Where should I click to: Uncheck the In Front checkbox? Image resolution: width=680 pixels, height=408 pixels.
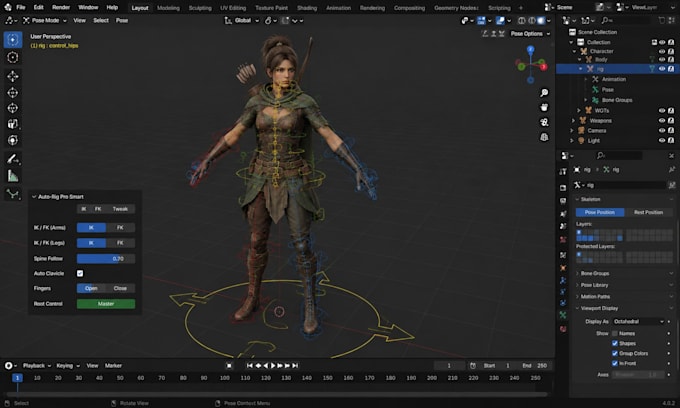click(x=615, y=363)
